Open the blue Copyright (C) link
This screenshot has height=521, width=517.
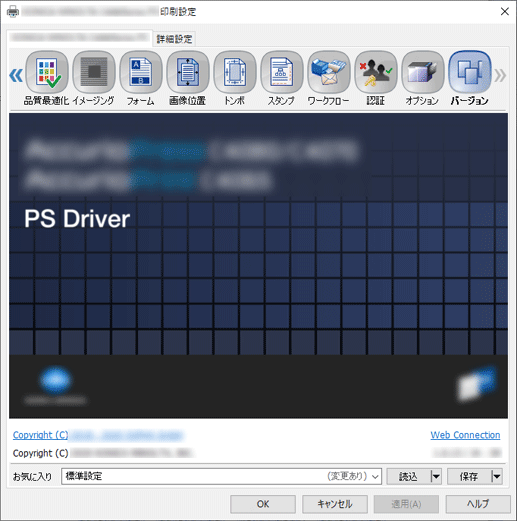(x=98, y=435)
